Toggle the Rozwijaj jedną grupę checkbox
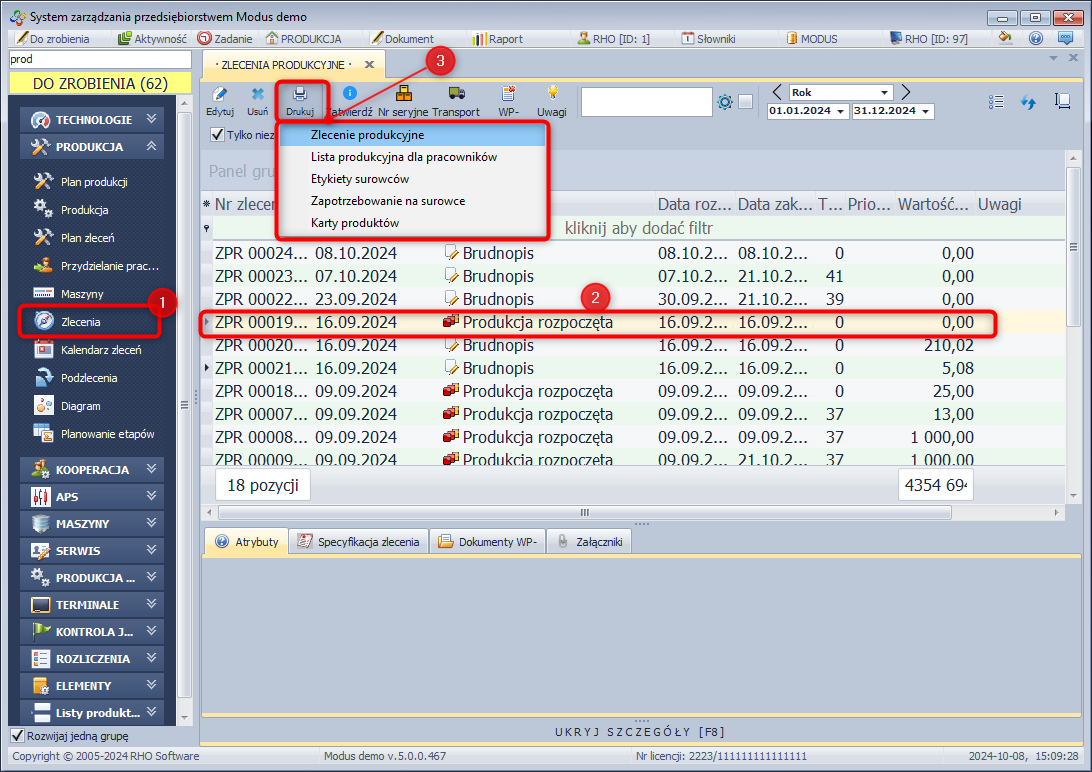The image size is (1092, 772). point(17,736)
